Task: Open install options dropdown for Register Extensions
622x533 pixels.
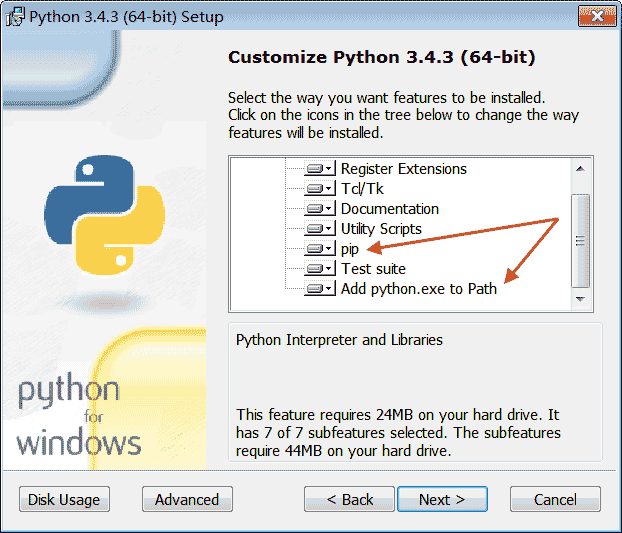Action: point(320,169)
